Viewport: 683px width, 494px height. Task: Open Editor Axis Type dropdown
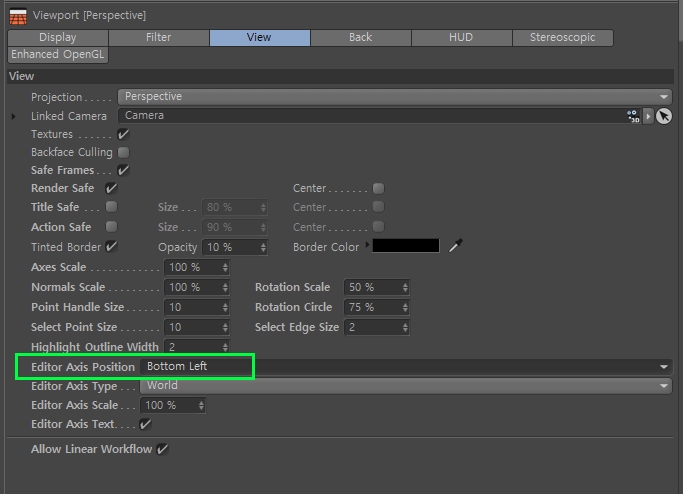coord(406,386)
